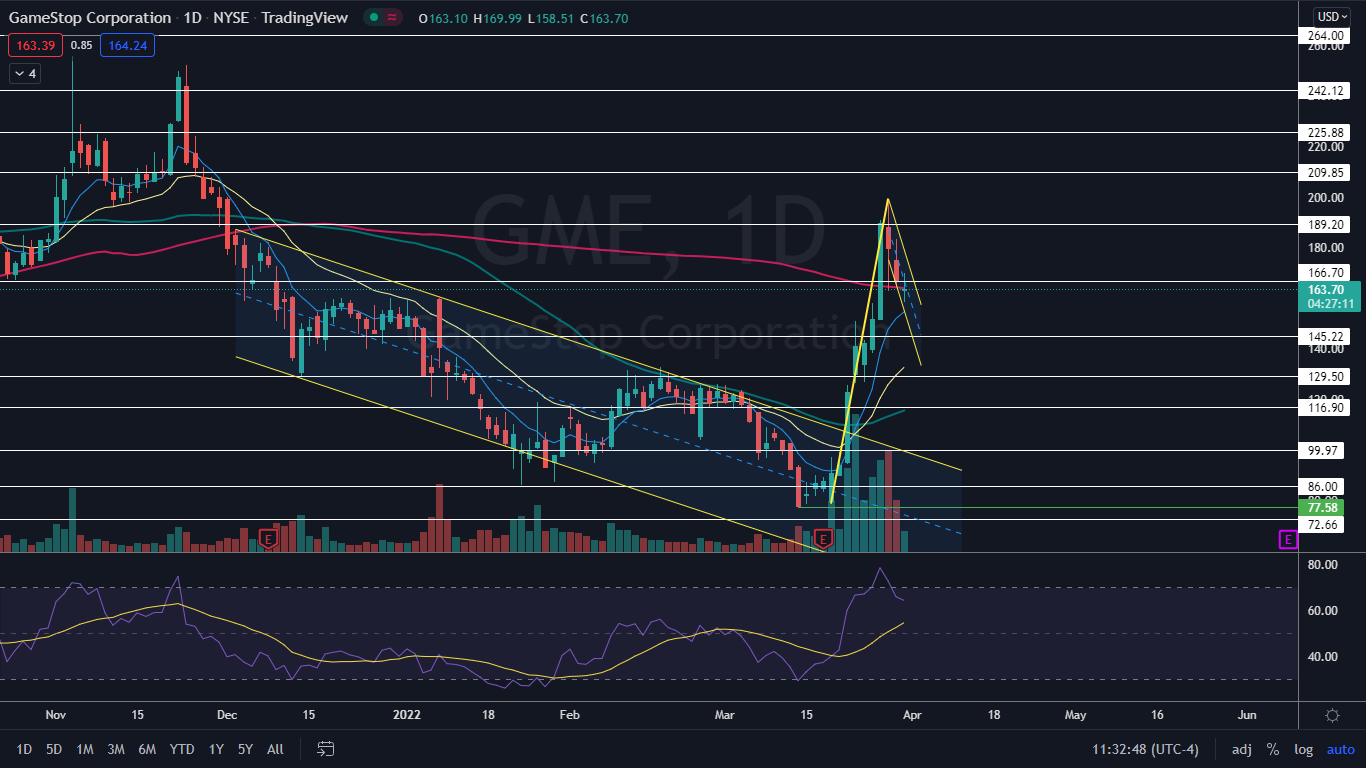1366x768 pixels.
Task: Click the green market open status dot
Action: 372,17
